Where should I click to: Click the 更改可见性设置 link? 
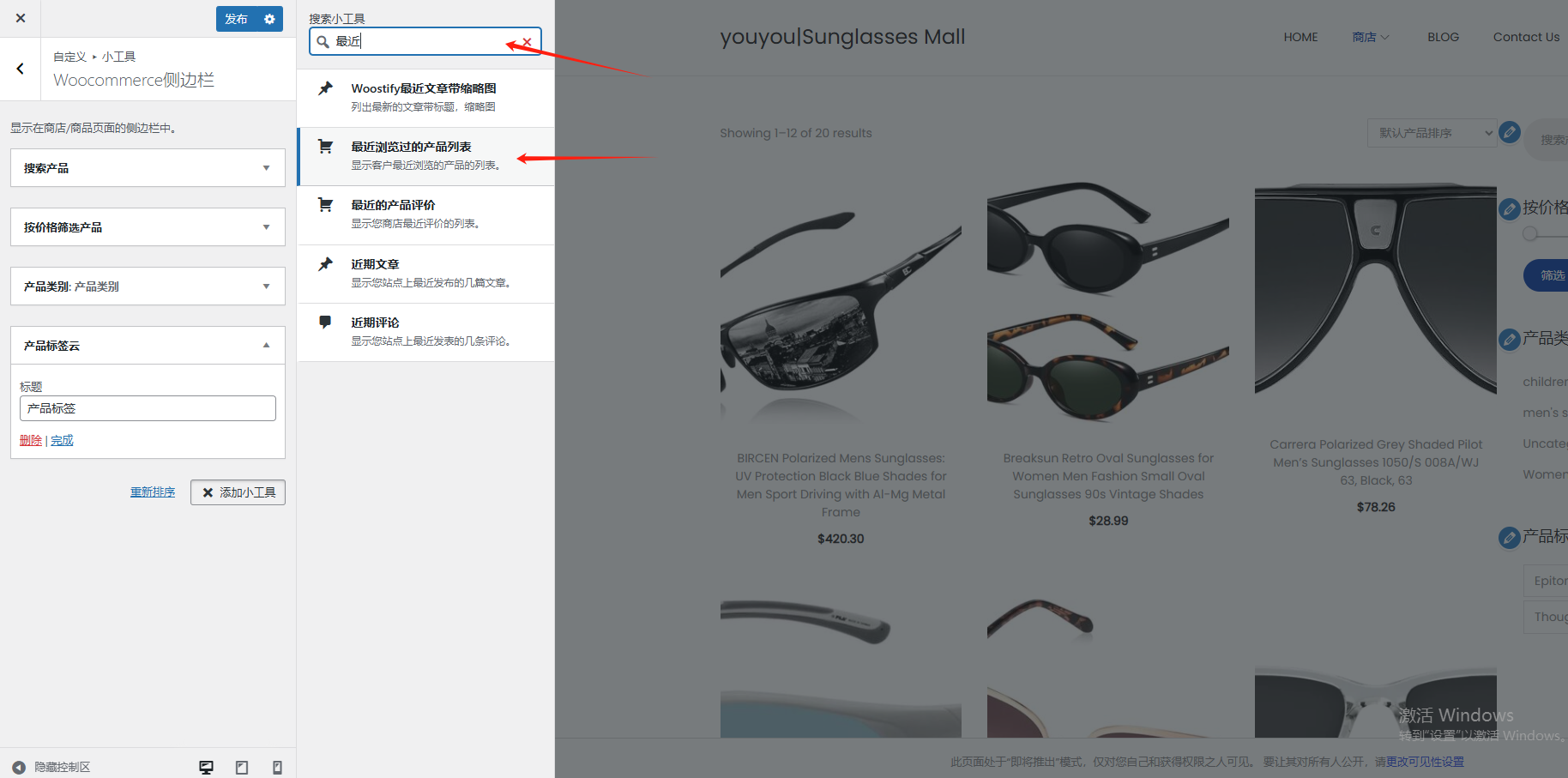point(1425,762)
